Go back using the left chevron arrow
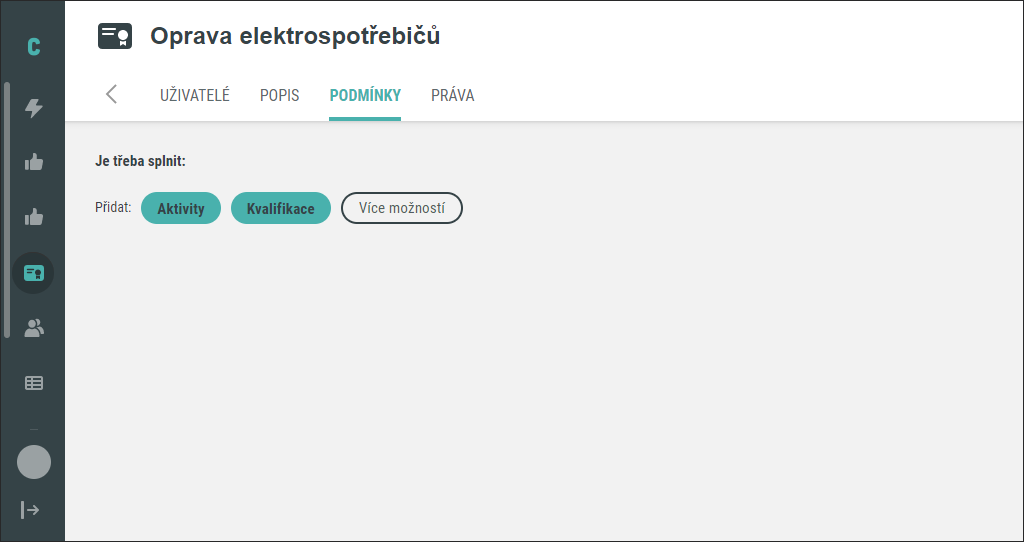1024x542 pixels. coord(112,94)
